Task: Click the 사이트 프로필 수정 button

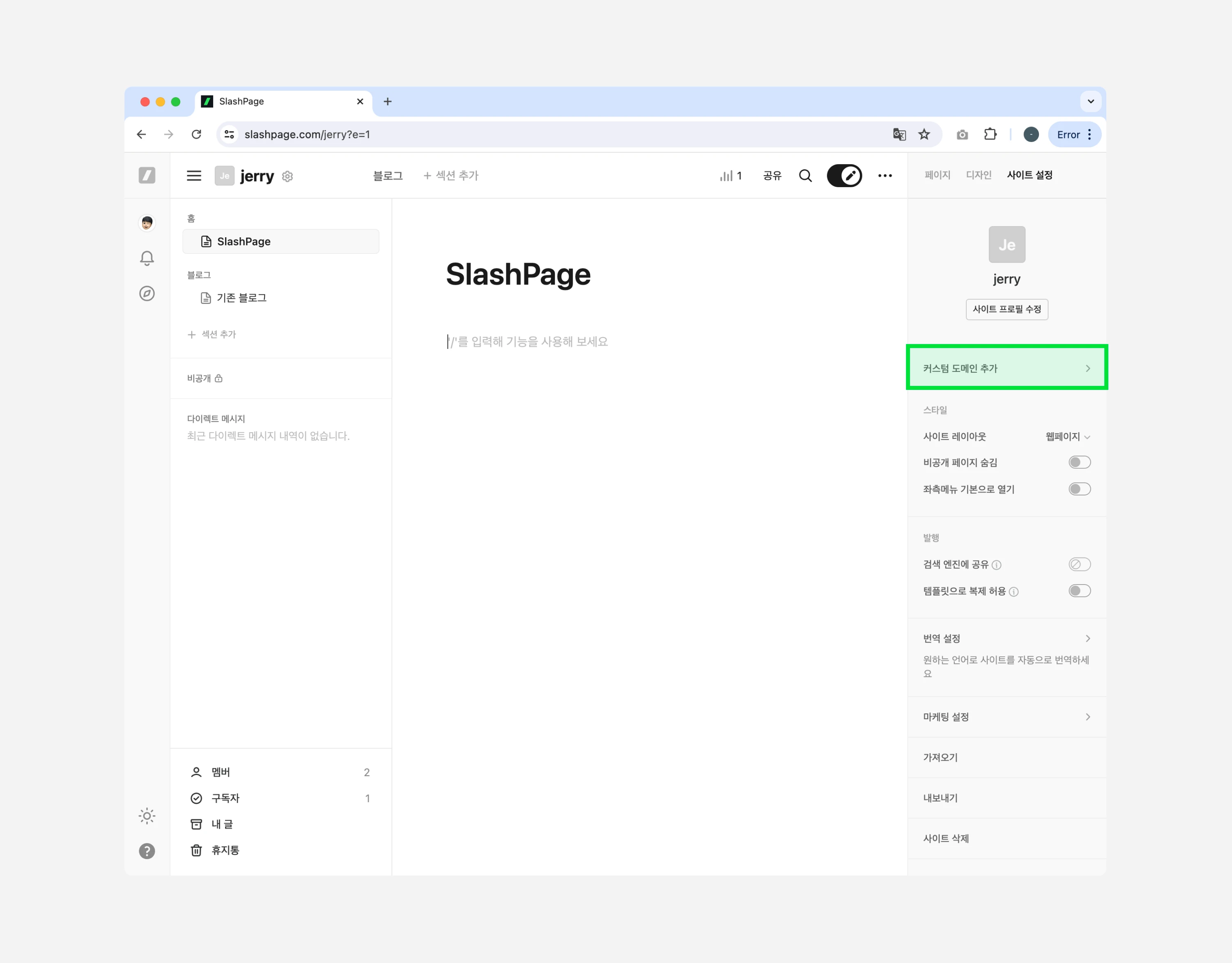Action: point(1007,309)
